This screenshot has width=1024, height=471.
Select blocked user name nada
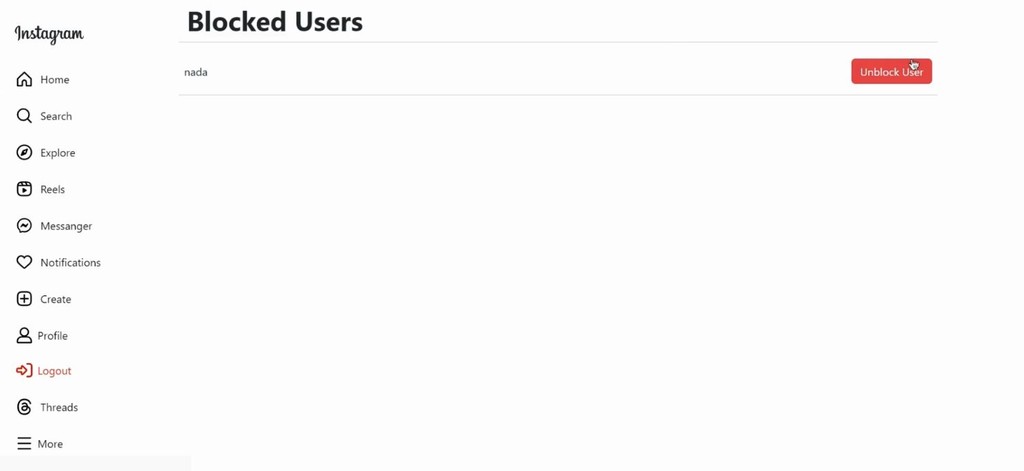196,73
